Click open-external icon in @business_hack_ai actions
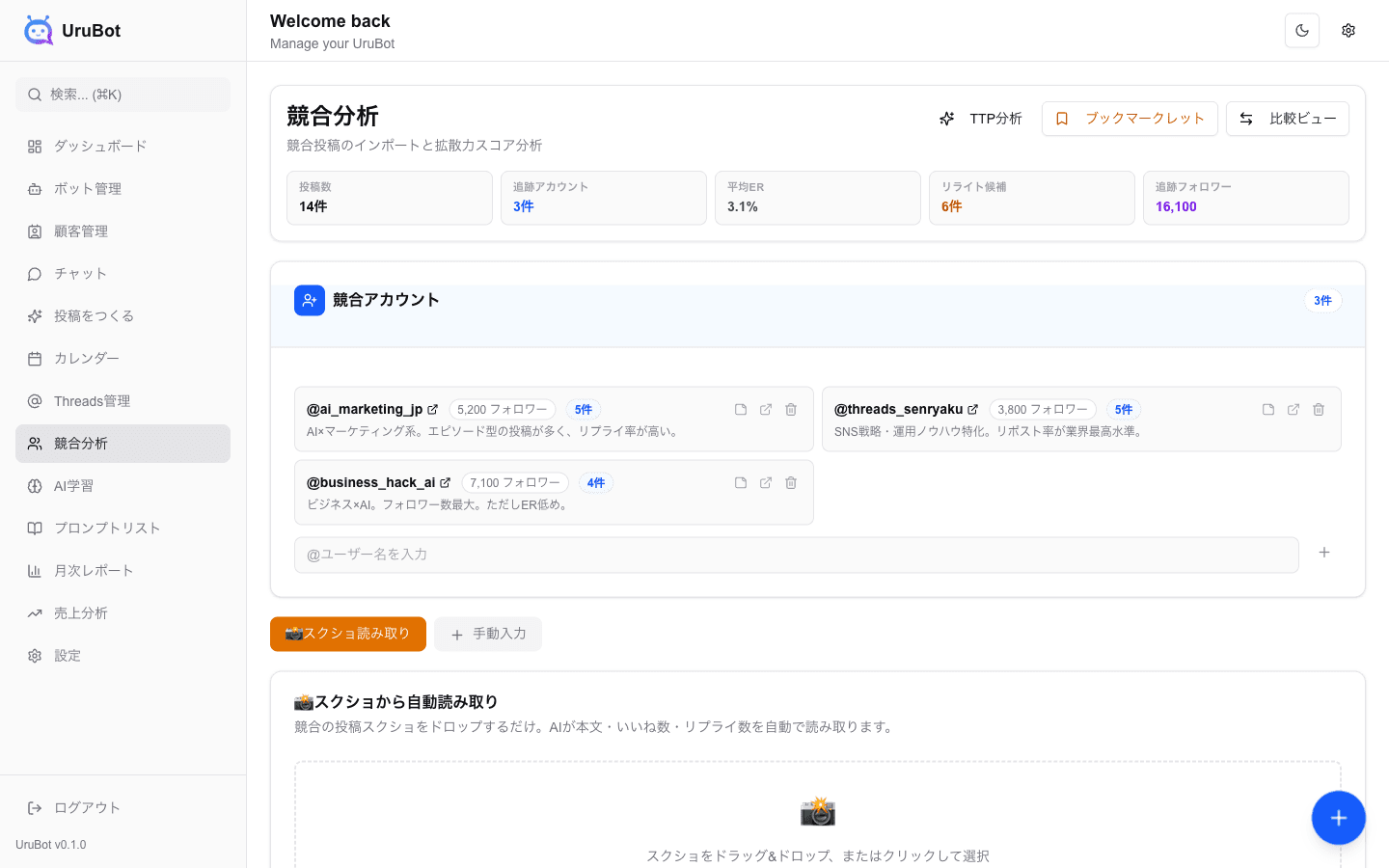 click(x=766, y=483)
